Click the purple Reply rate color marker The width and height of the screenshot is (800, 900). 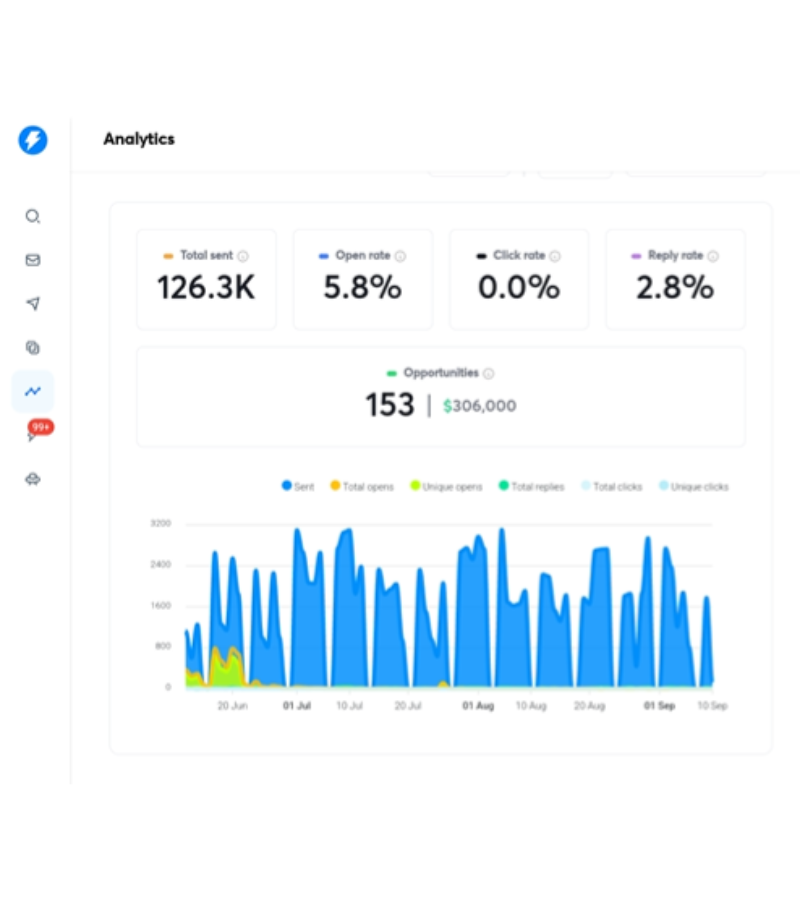click(x=636, y=256)
